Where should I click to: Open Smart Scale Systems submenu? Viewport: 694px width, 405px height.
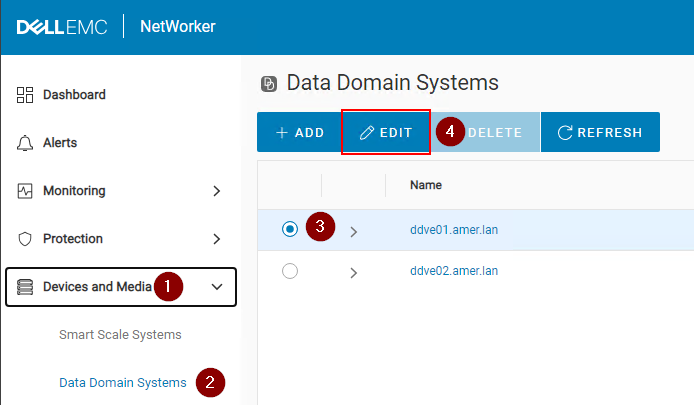120,335
